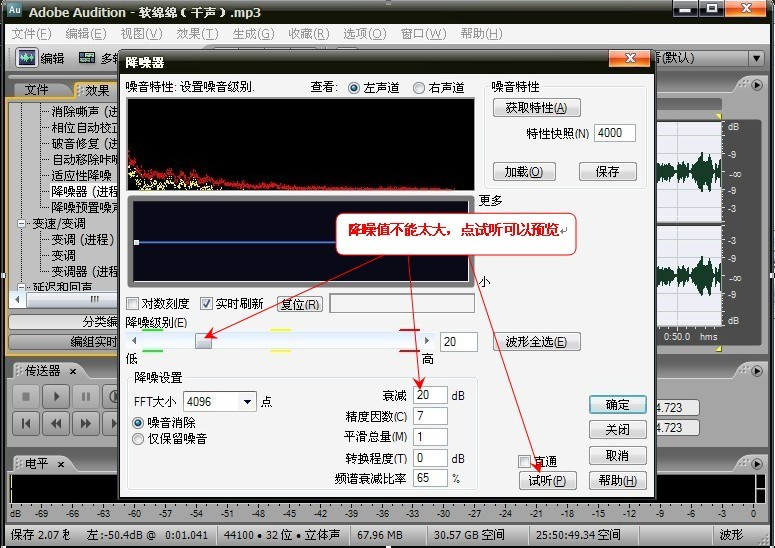Toggle live update checkbox
The height and width of the screenshot is (548, 775).
pyautogui.click(x=206, y=303)
